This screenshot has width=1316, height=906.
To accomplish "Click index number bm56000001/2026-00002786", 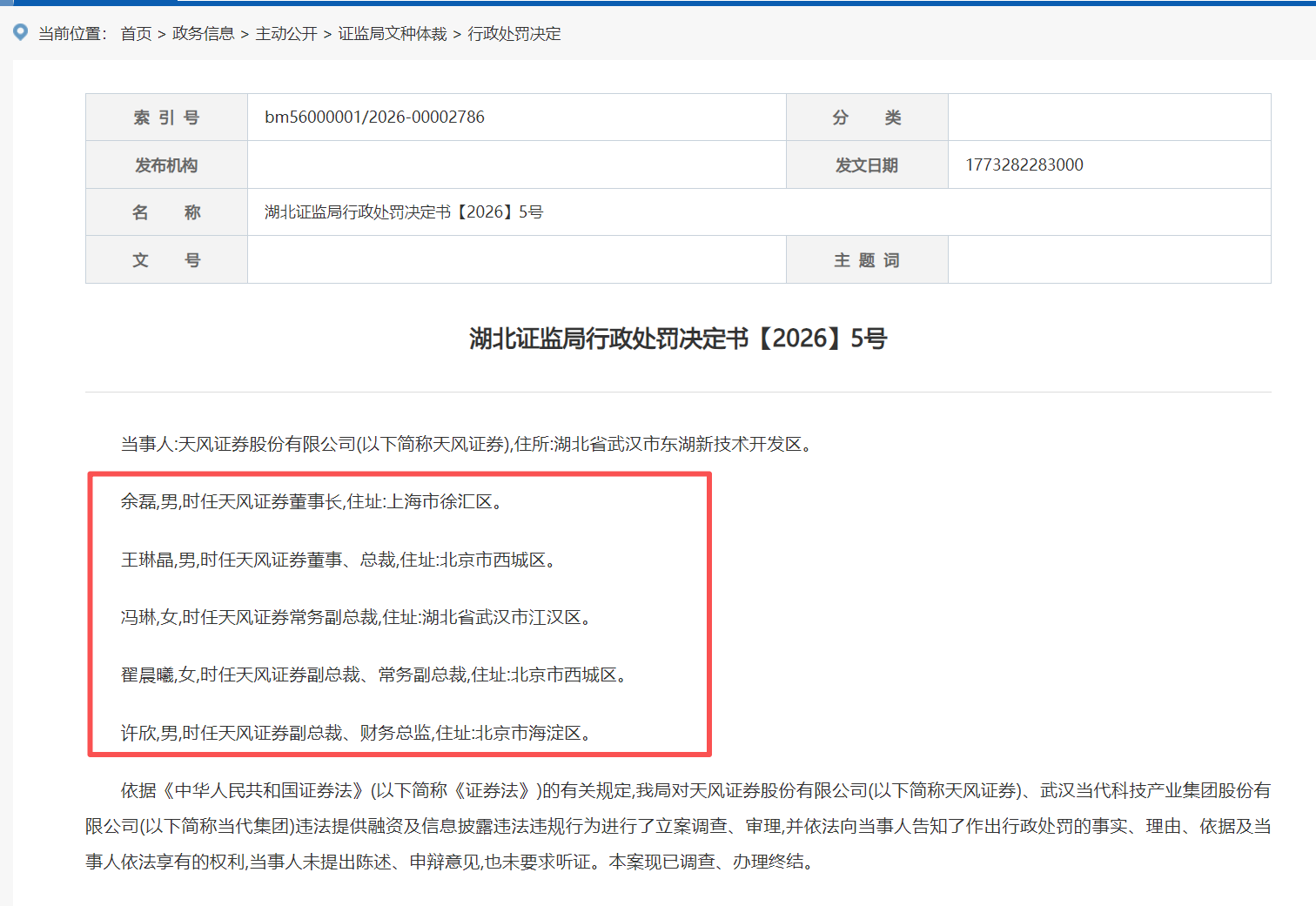I will pos(374,117).
